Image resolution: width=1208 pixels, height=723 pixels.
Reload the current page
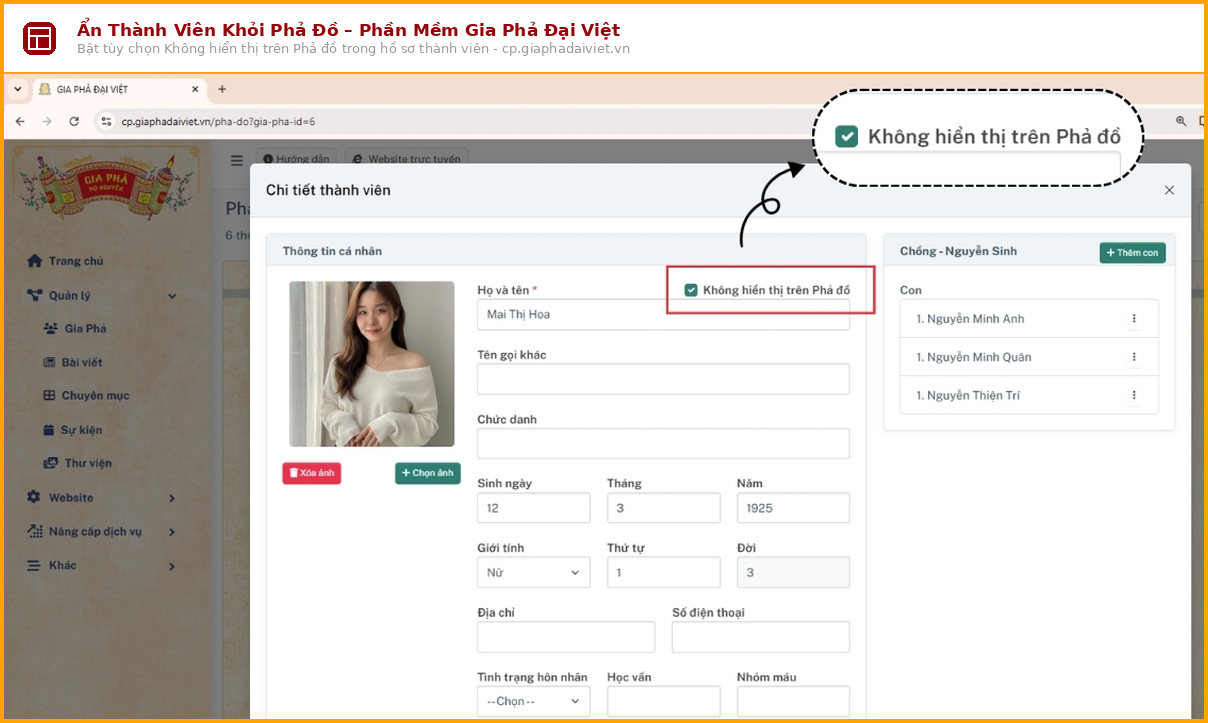pos(74,121)
